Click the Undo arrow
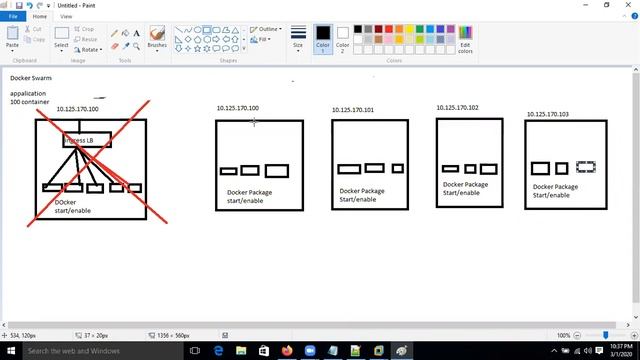 [29, 5]
